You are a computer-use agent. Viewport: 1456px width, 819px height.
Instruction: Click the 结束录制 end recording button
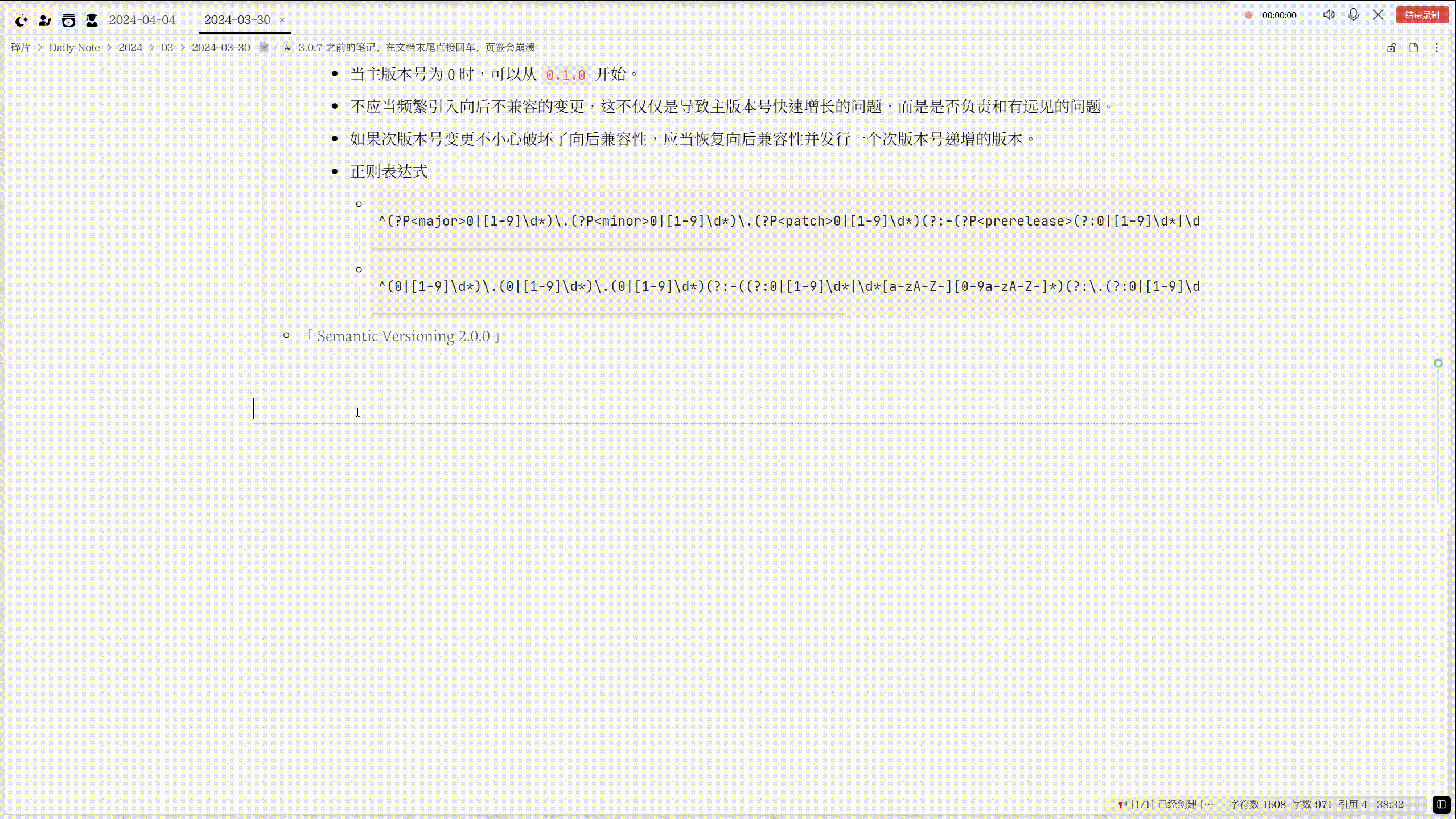[x=1422, y=15]
